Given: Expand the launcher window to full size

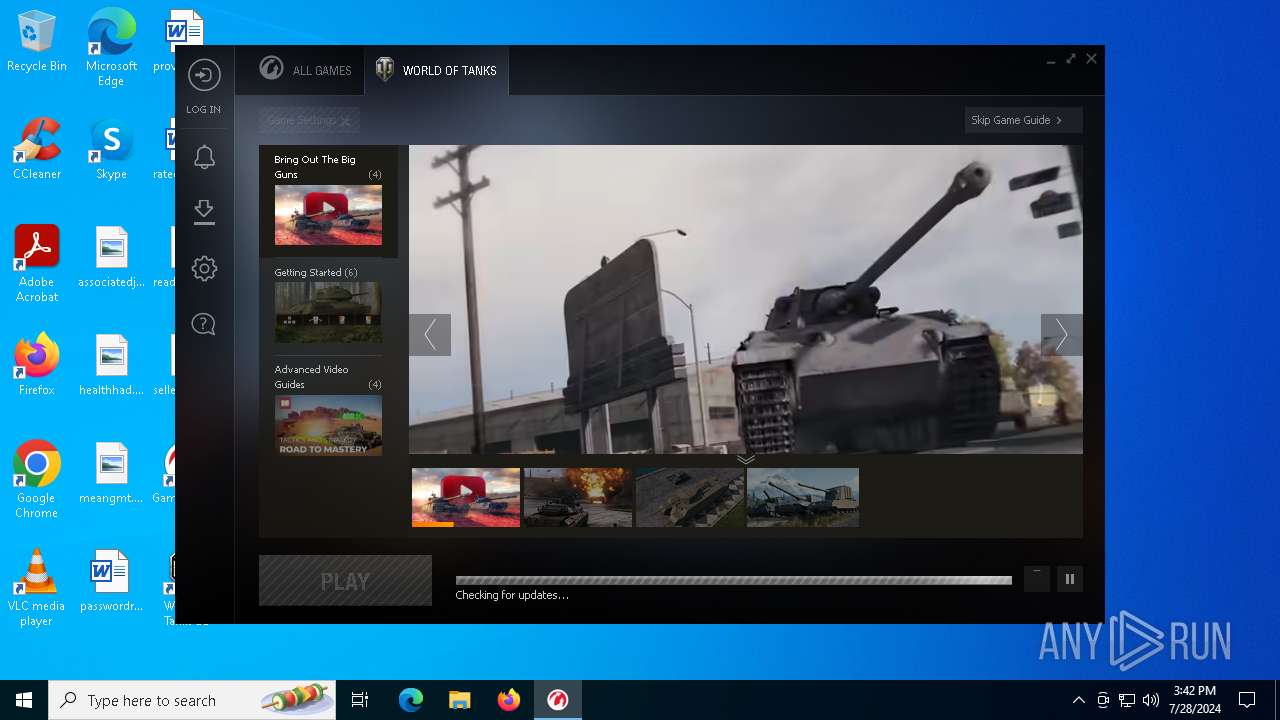Looking at the screenshot, I should [x=1071, y=59].
